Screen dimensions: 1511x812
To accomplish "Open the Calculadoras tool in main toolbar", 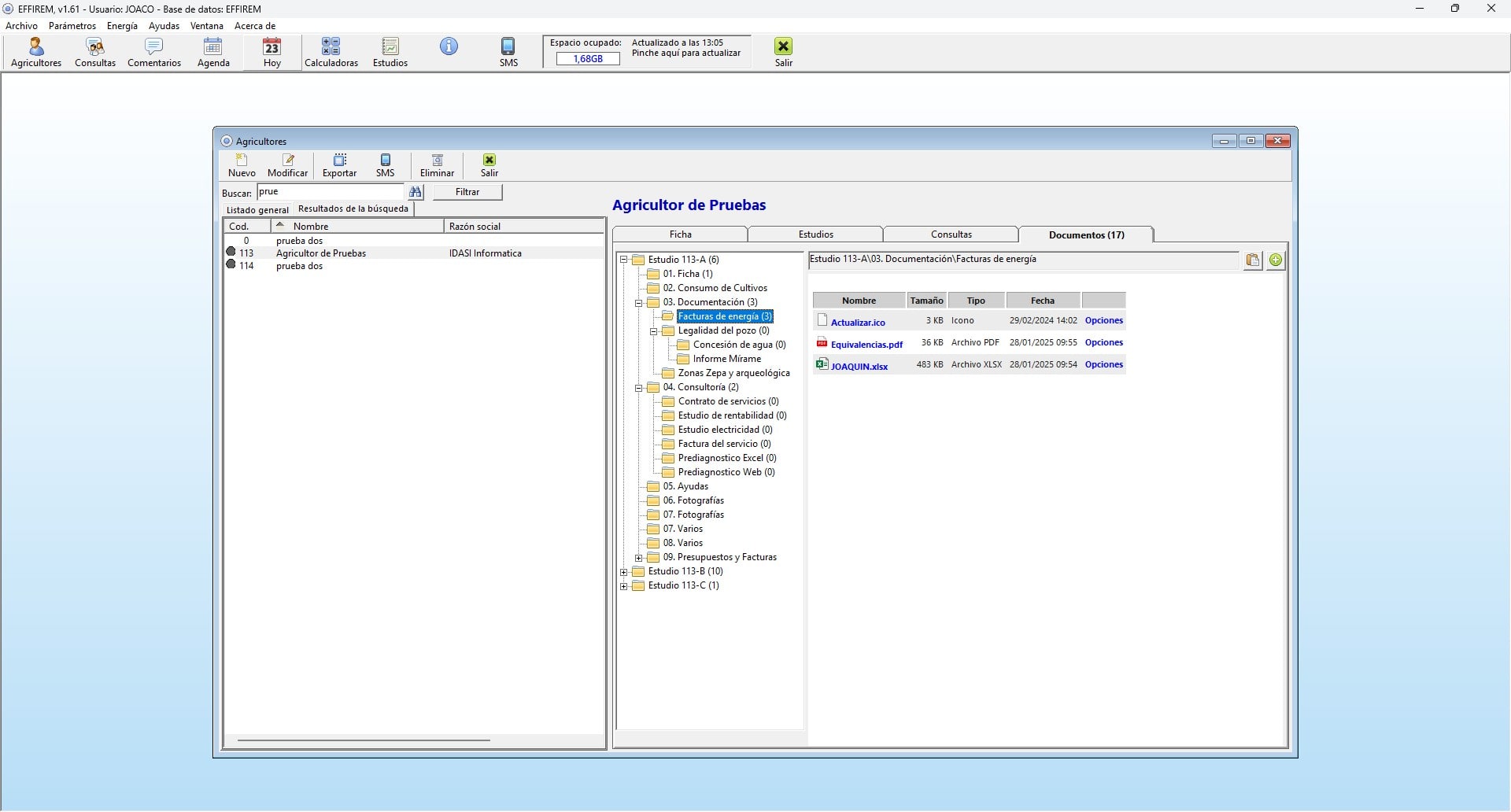I will [331, 53].
